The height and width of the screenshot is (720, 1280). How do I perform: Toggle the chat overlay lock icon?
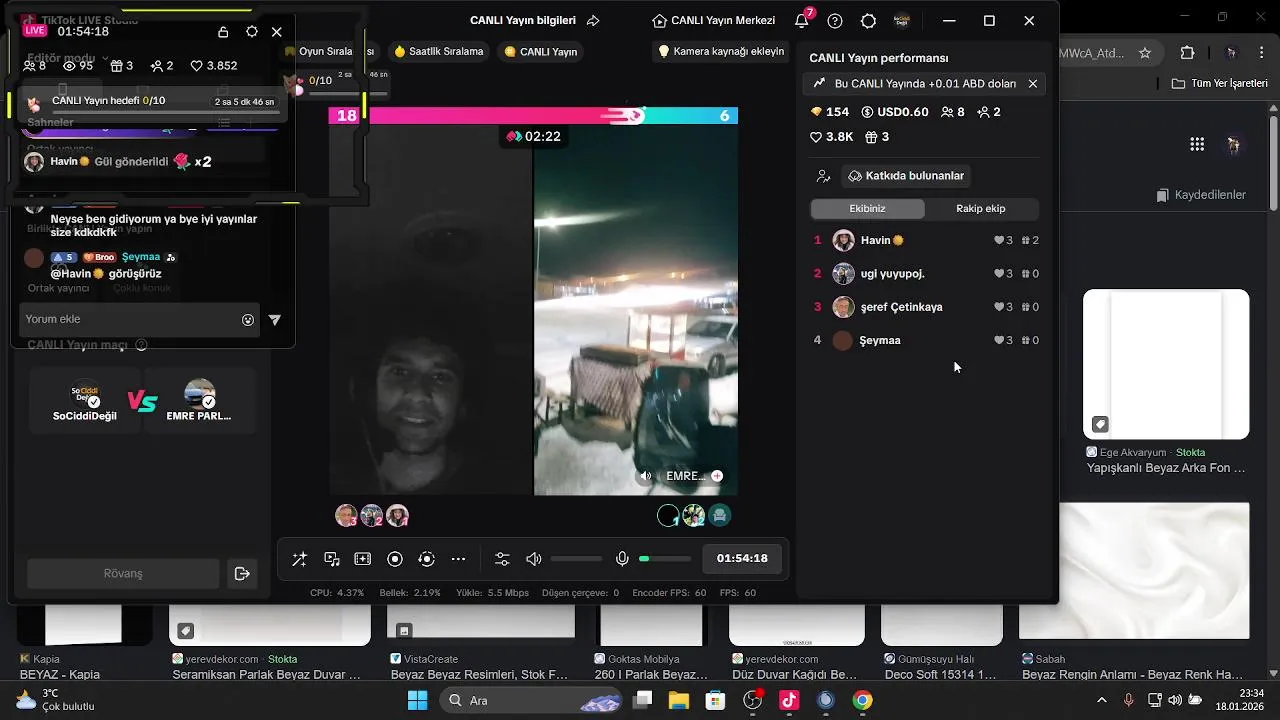coord(223,32)
